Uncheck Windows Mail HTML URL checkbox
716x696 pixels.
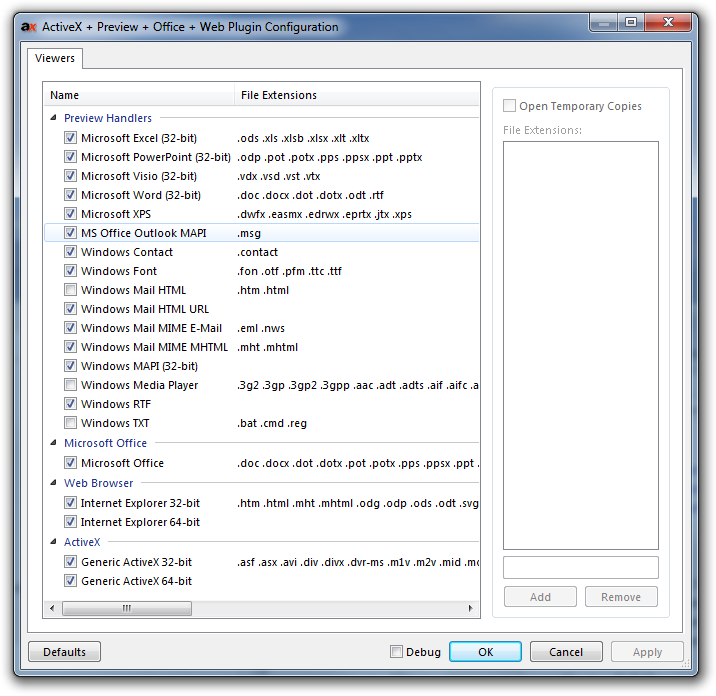[x=70, y=309]
